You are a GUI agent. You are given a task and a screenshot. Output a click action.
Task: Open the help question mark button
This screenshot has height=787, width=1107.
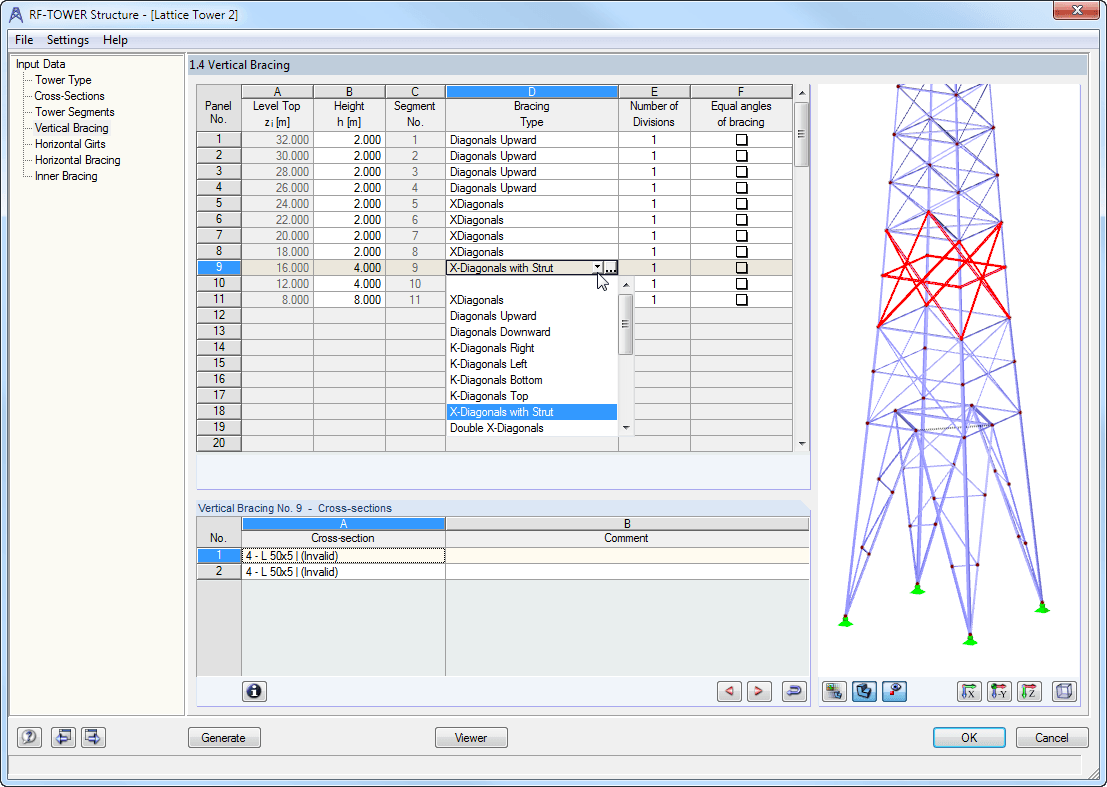[29, 738]
